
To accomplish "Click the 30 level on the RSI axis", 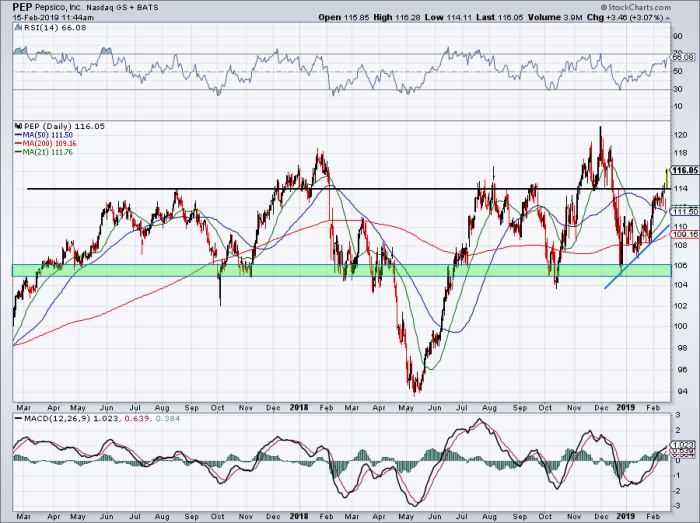I will [x=677, y=89].
